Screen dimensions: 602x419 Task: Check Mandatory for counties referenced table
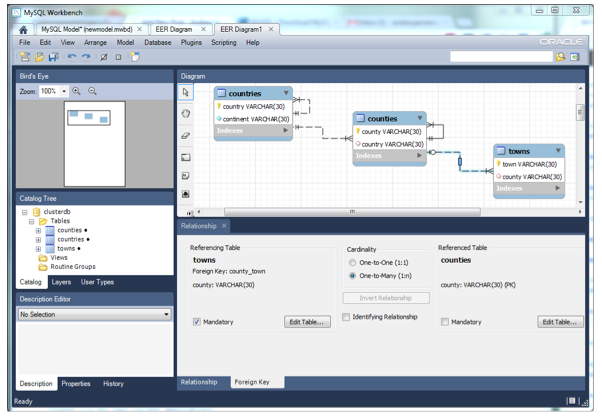(x=445, y=322)
